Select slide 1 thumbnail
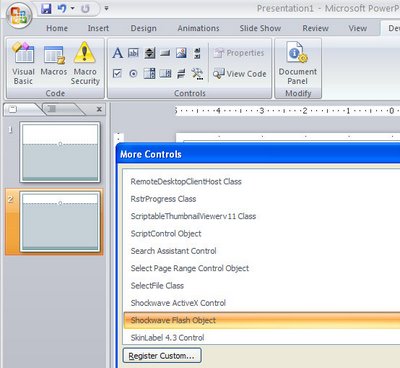The image size is (400, 368). point(60,152)
